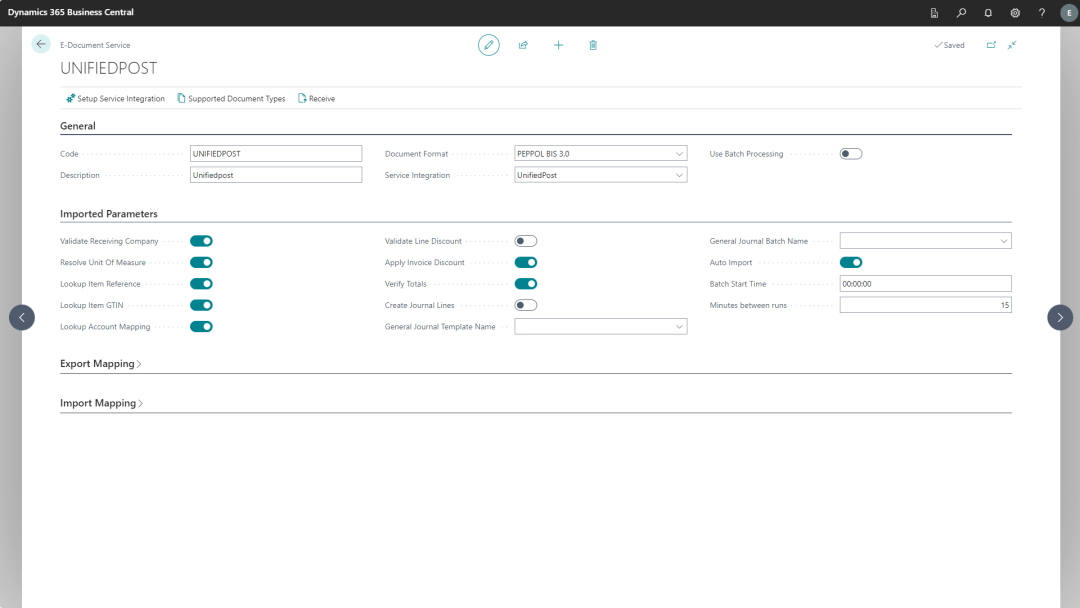Click the pencil edit icon
Viewport: 1080px width, 608px height.
coord(488,45)
